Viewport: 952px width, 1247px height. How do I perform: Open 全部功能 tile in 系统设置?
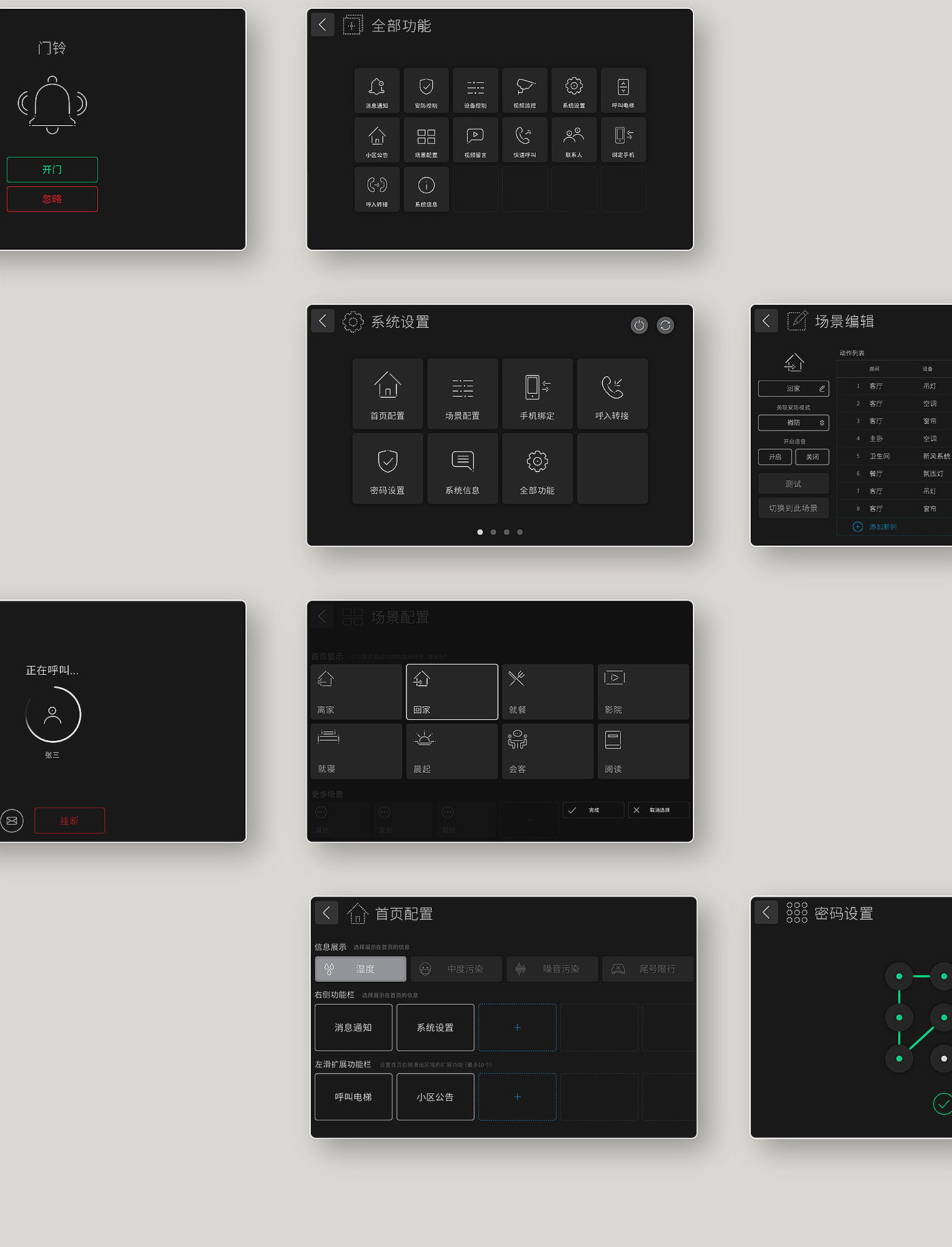coord(537,469)
